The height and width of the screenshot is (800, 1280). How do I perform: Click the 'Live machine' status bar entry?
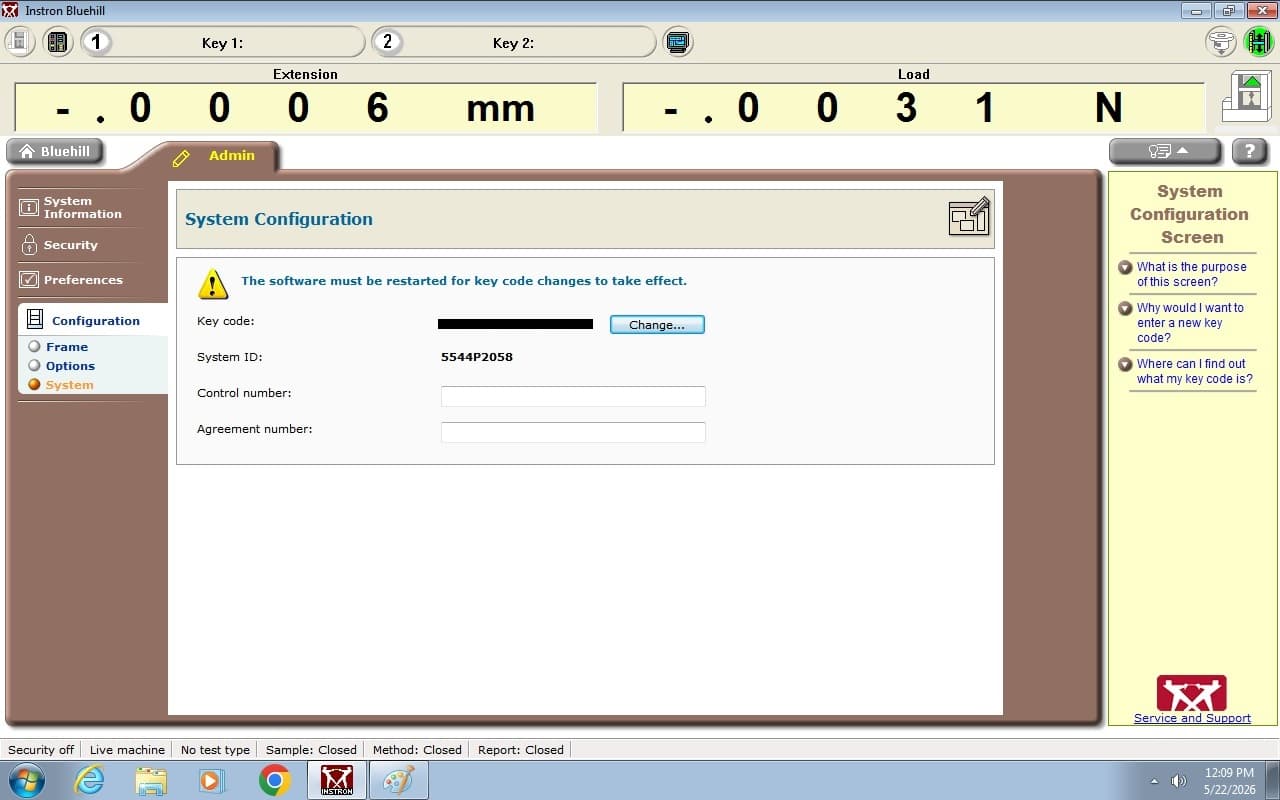click(x=127, y=750)
